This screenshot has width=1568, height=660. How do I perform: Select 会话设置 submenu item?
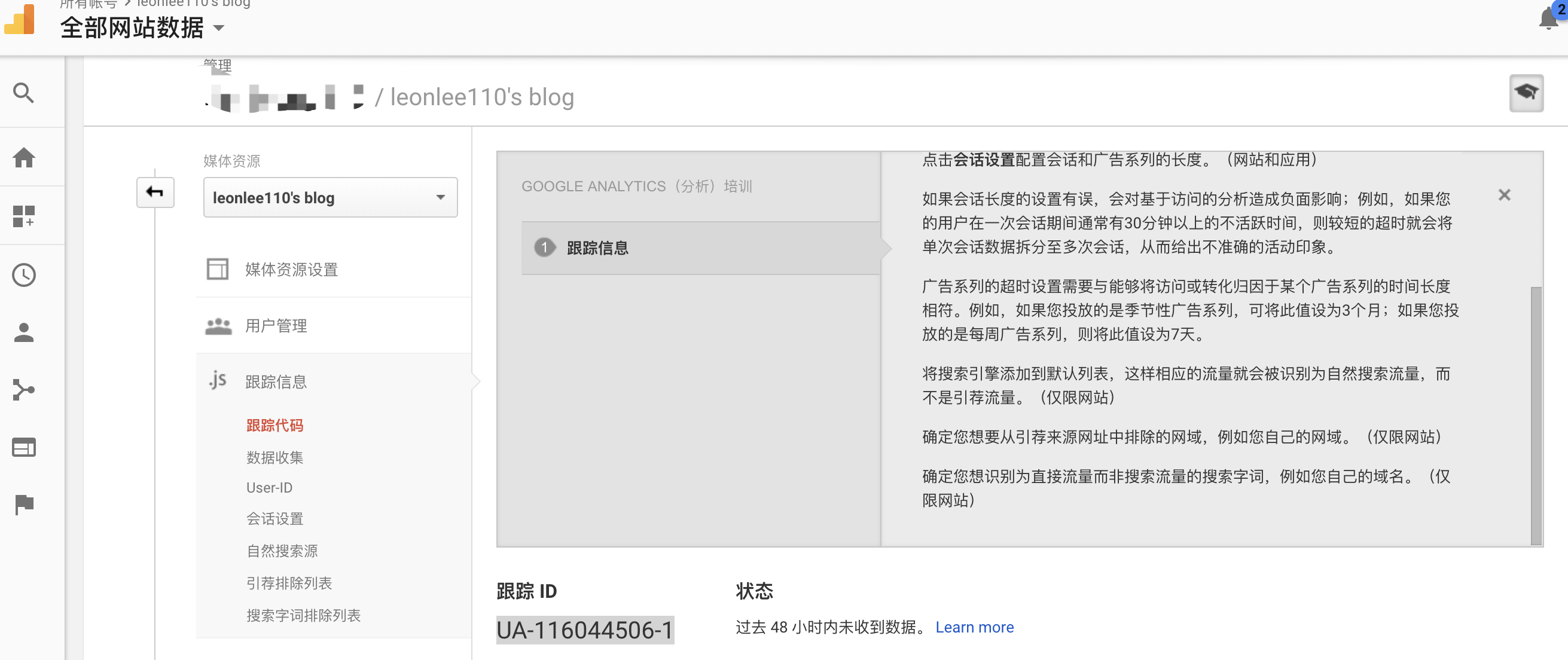tap(274, 519)
